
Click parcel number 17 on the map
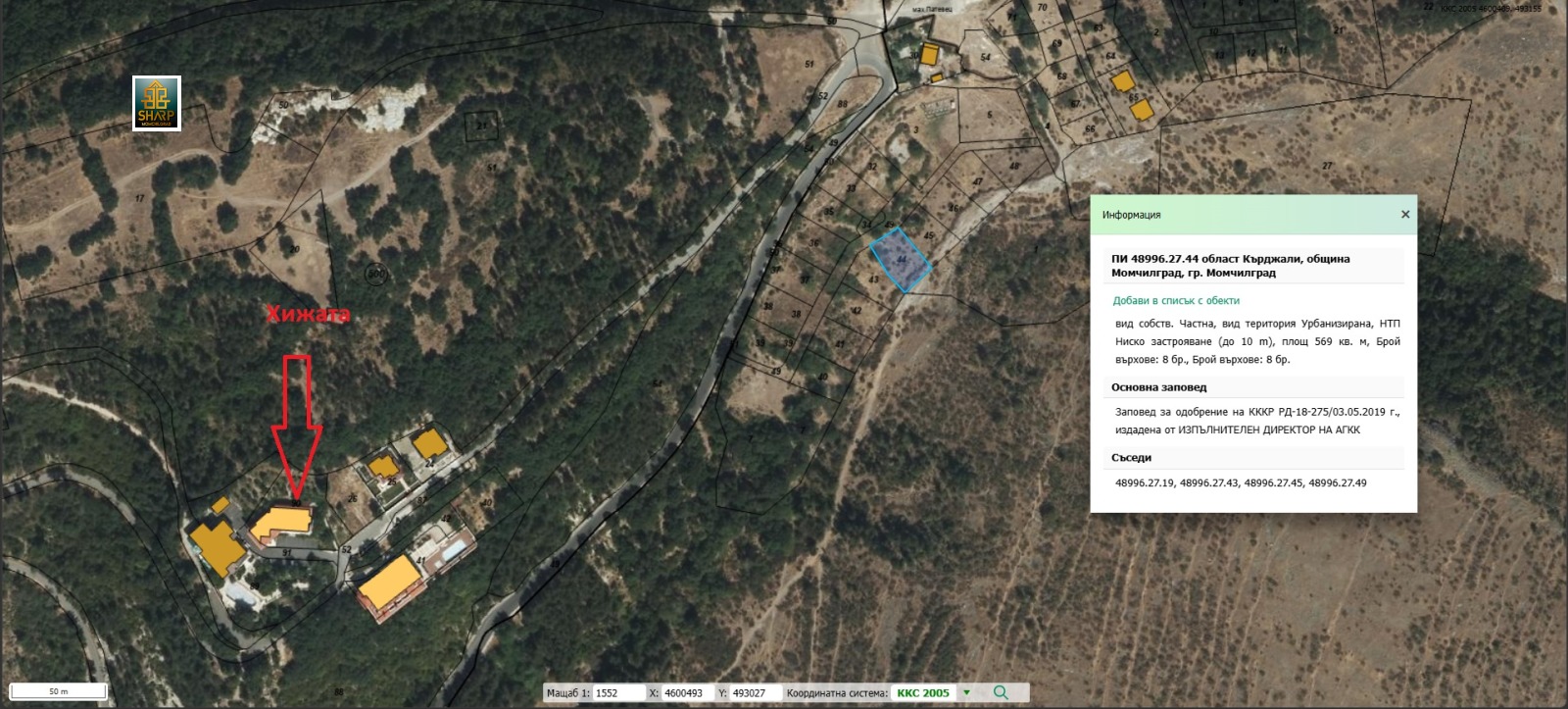click(x=139, y=198)
